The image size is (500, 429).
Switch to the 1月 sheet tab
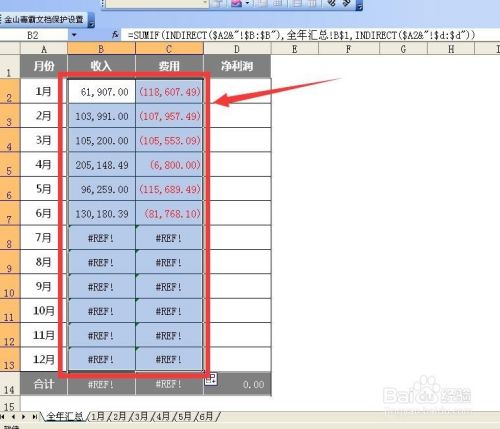[x=98, y=416]
